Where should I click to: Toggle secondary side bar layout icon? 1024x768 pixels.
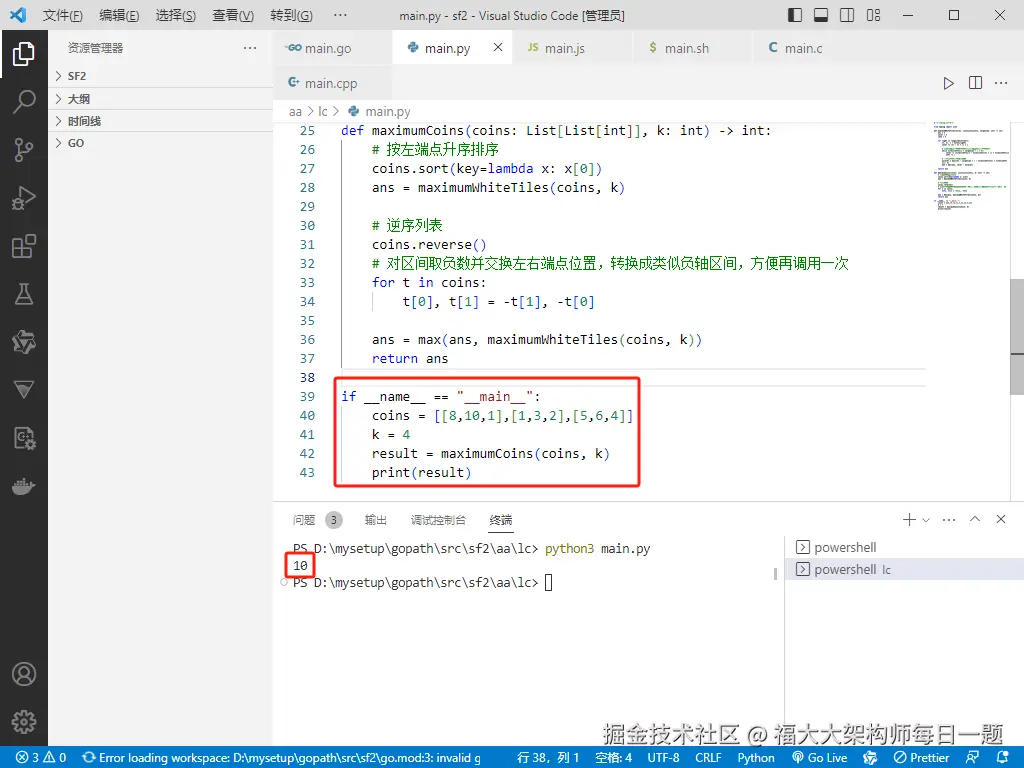click(x=847, y=15)
